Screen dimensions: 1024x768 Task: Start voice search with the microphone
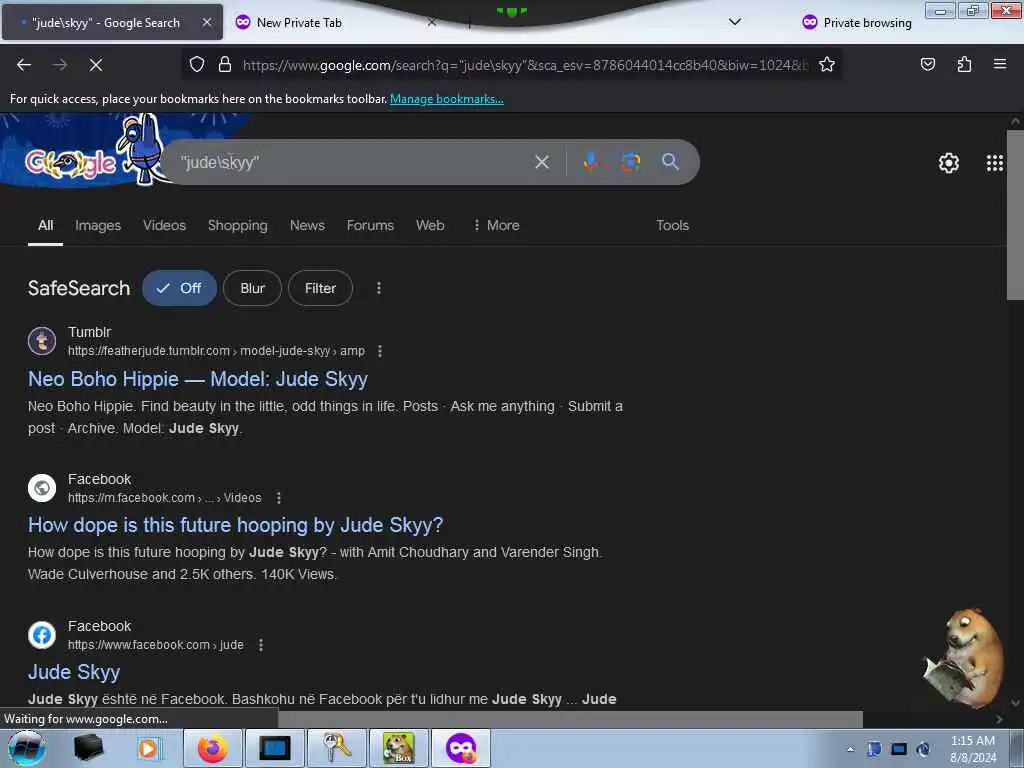pos(590,162)
